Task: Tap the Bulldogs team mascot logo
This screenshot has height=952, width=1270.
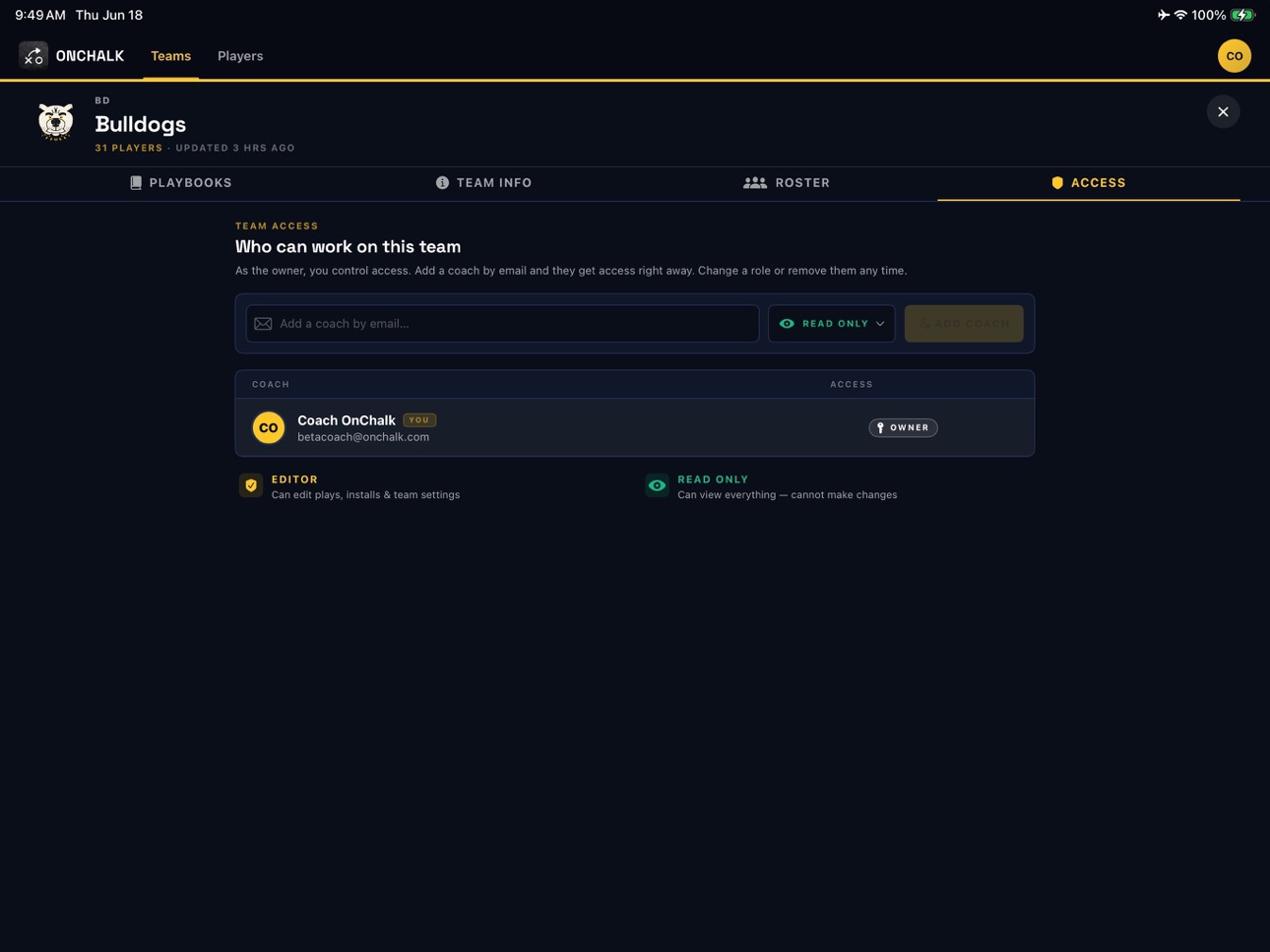Action: pyautogui.click(x=56, y=122)
